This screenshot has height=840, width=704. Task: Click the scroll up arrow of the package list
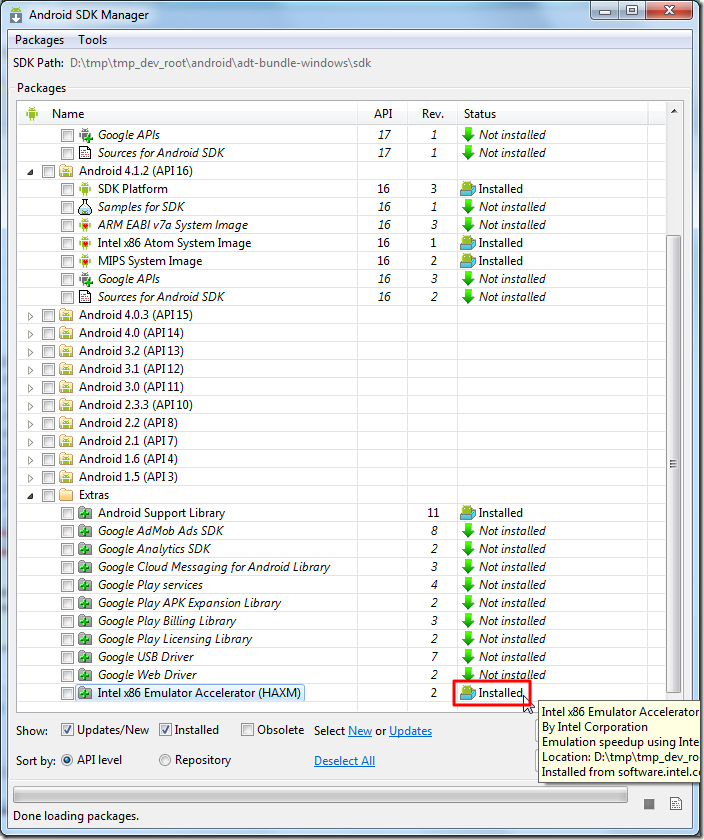674,111
